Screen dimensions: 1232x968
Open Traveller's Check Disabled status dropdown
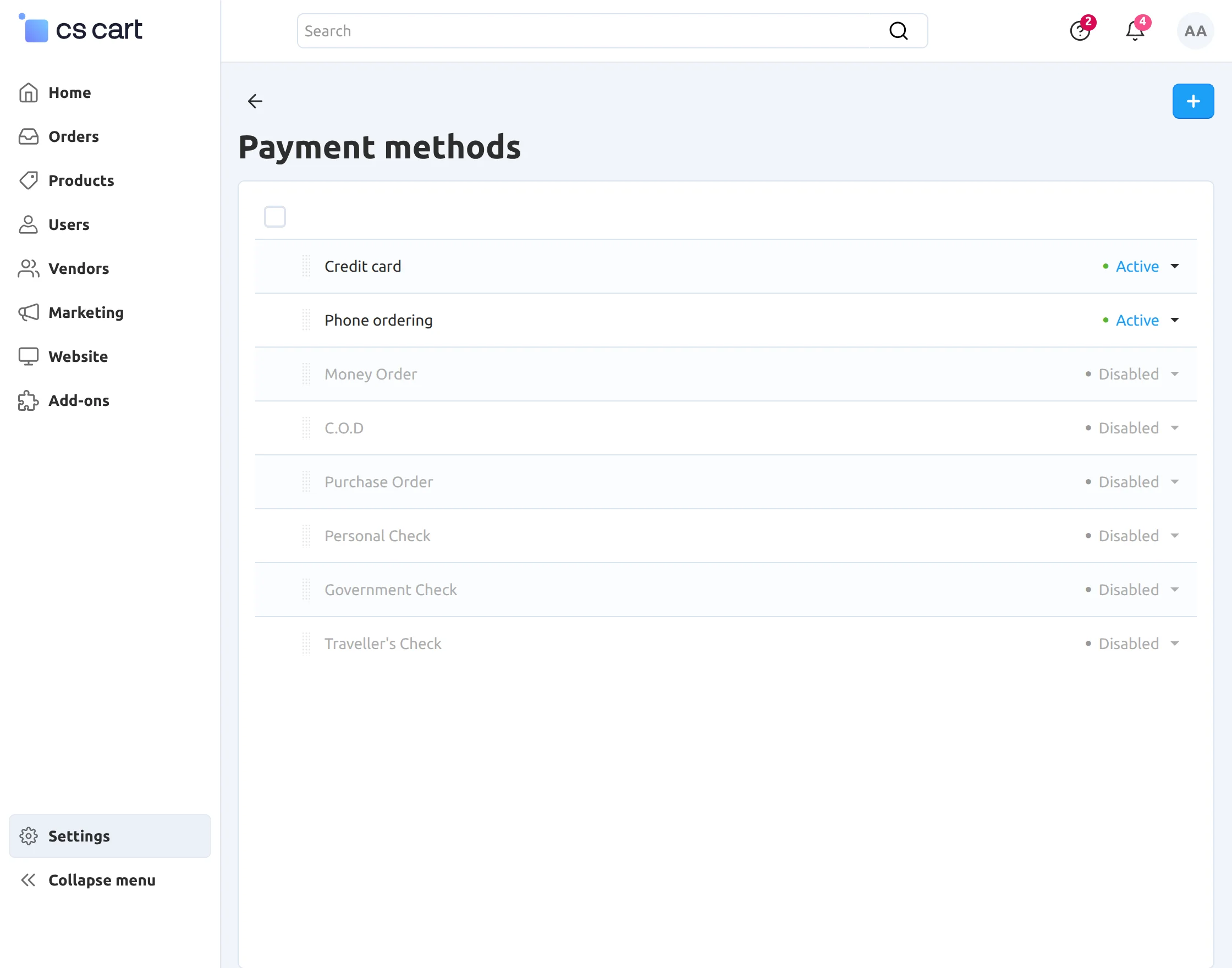(x=1132, y=643)
